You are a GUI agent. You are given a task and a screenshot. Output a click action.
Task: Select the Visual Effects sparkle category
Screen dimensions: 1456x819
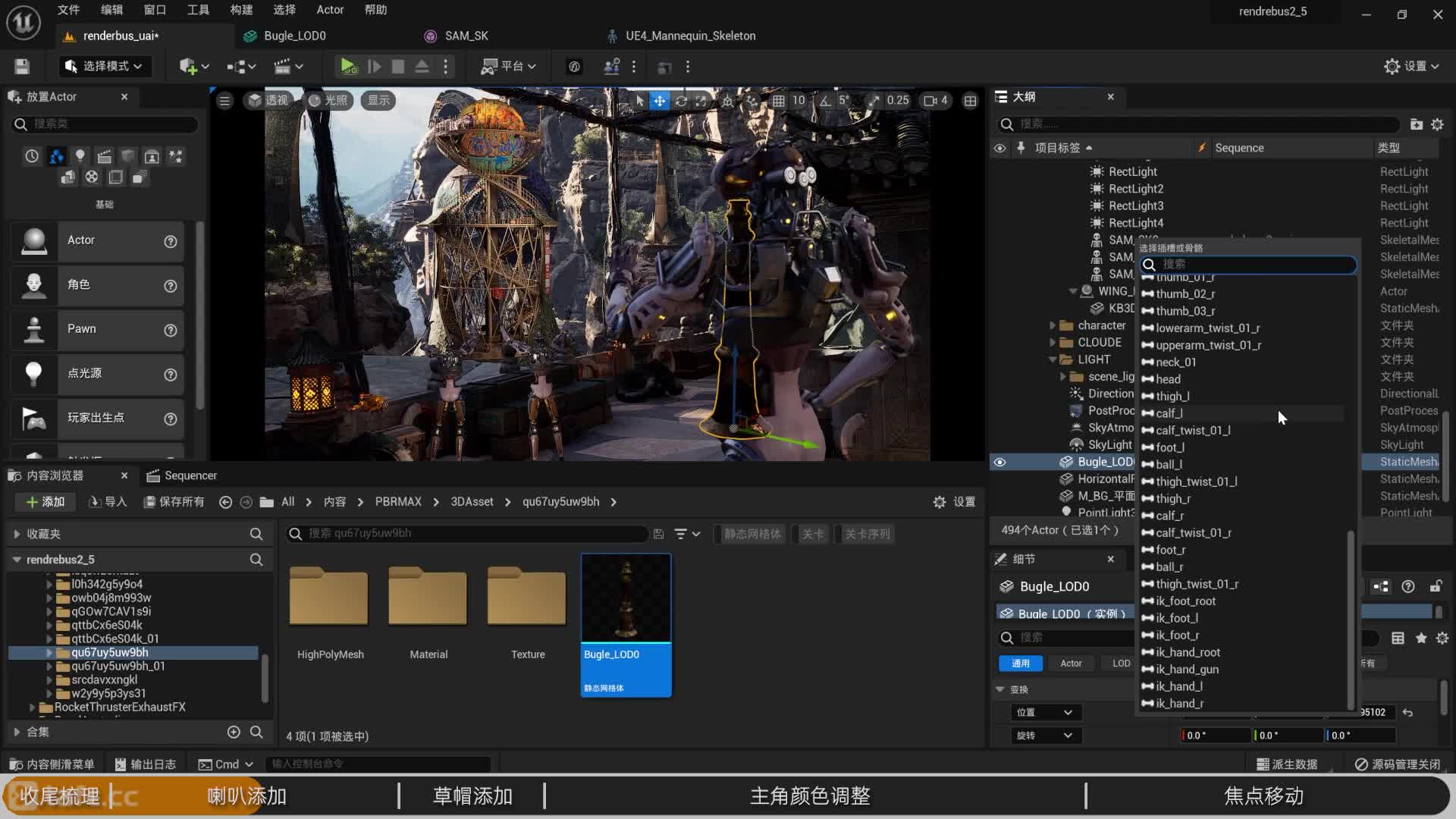(x=176, y=156)
